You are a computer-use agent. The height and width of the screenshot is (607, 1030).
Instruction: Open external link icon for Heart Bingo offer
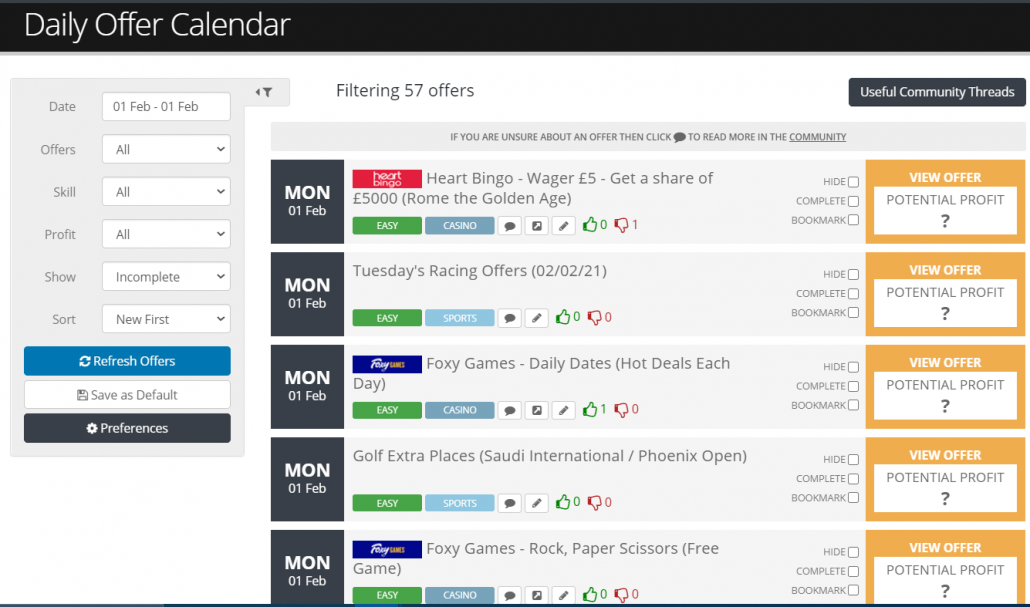click(x=537, y=226)
